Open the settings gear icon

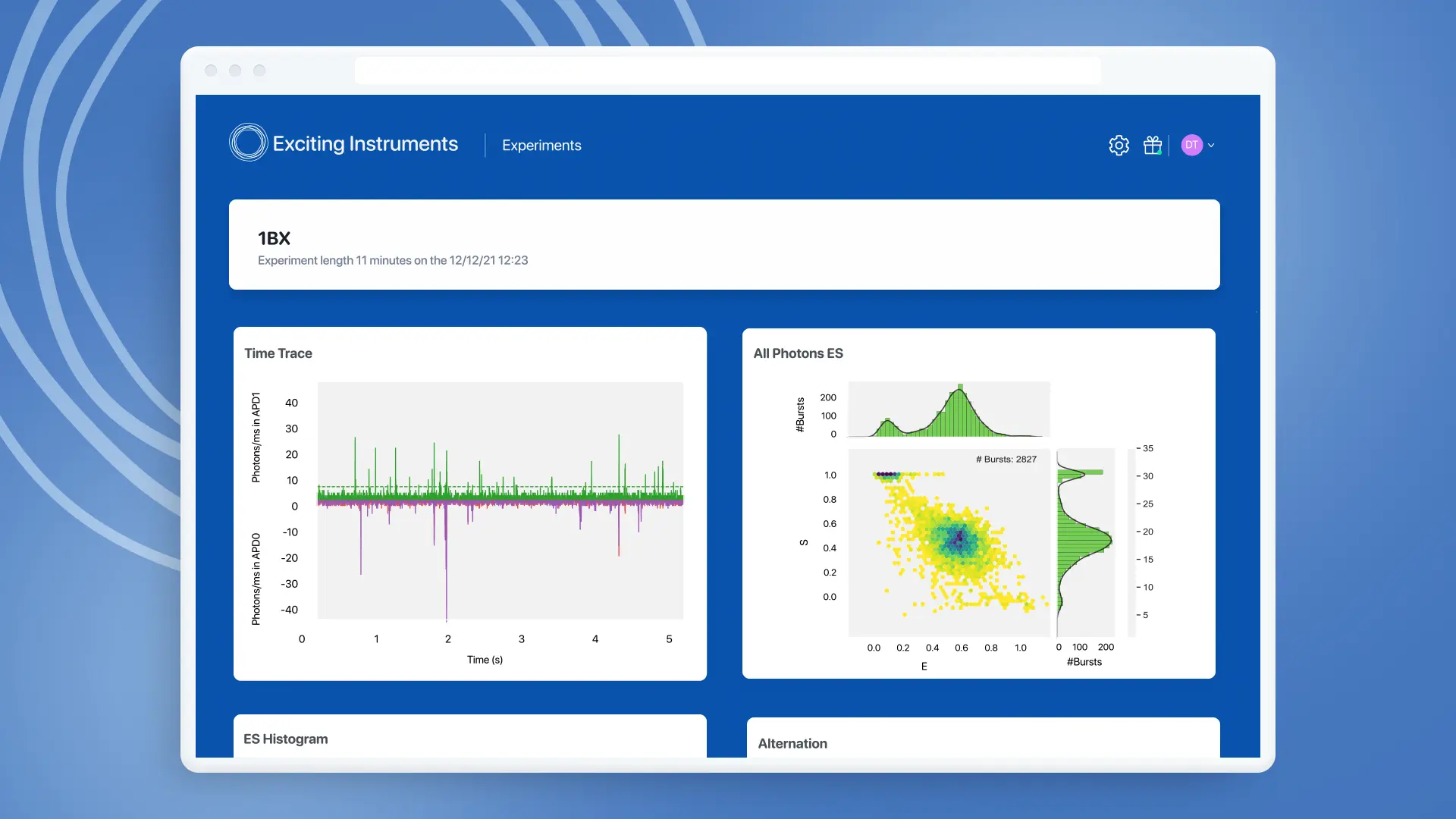1119,145
